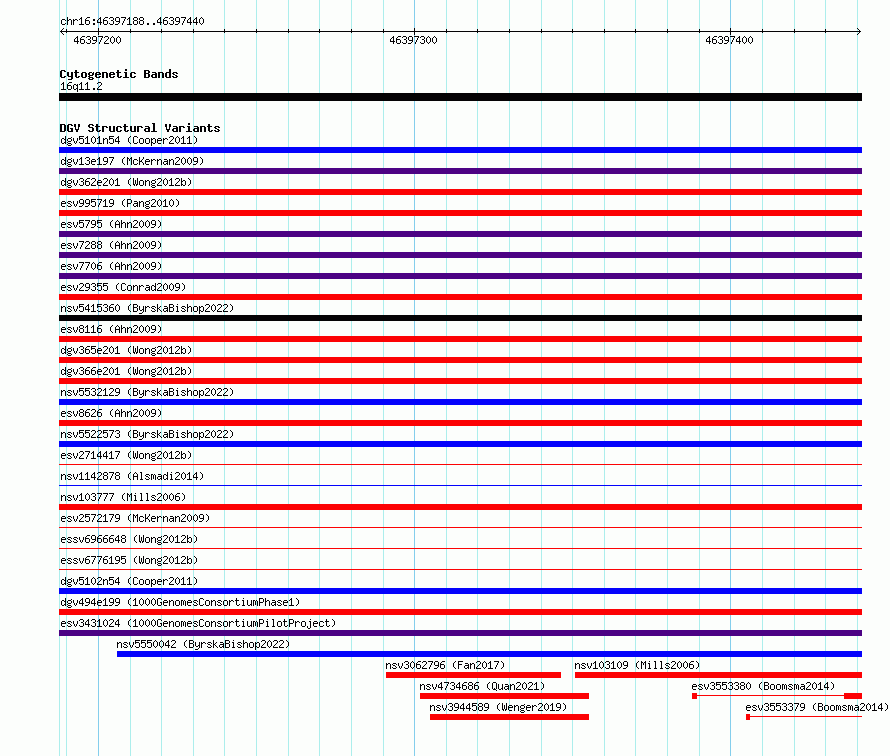Click the 46397300 ruler position label
The image size is (890, 756).
413,40
